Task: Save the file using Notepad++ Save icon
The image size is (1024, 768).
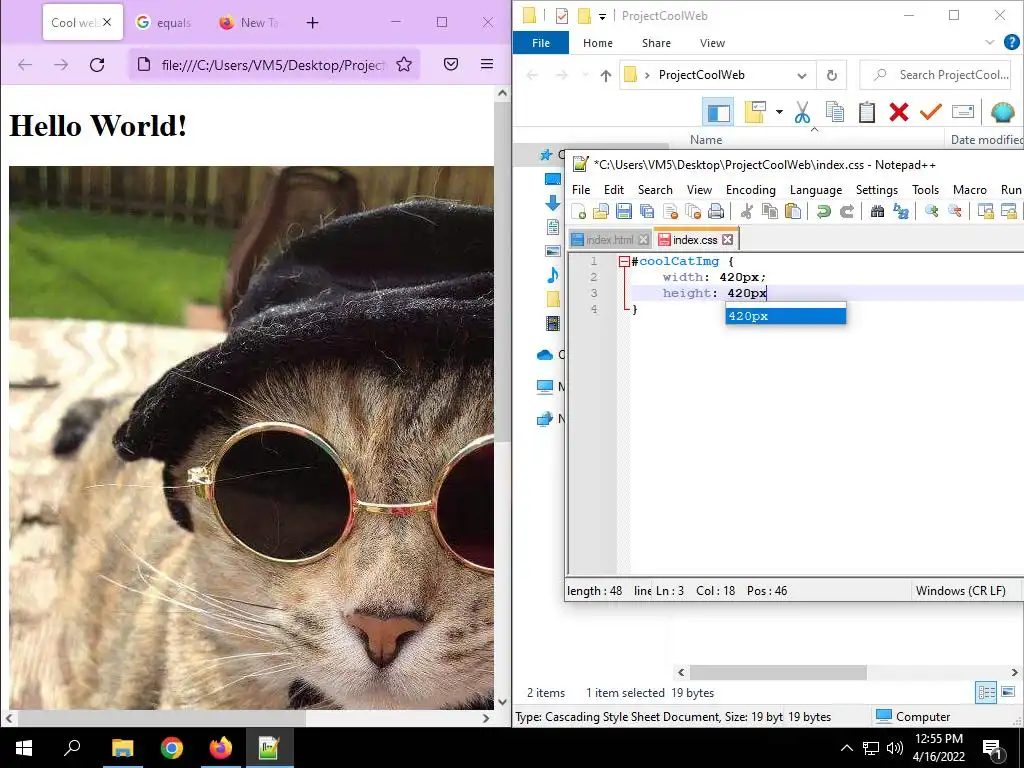Action: pyautogui.click(x=624, y=211)
